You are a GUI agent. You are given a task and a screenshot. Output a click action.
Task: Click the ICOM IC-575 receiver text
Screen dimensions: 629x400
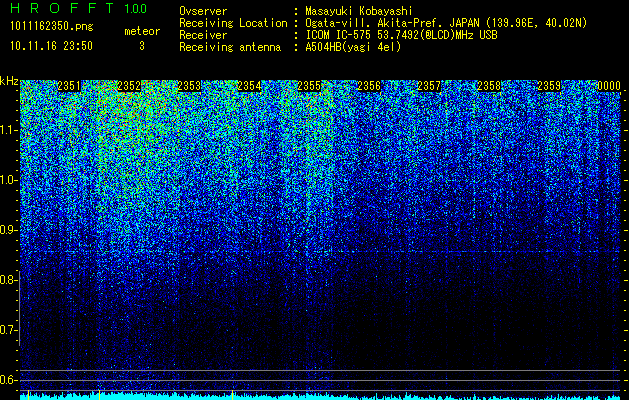(x=401, y=35)
